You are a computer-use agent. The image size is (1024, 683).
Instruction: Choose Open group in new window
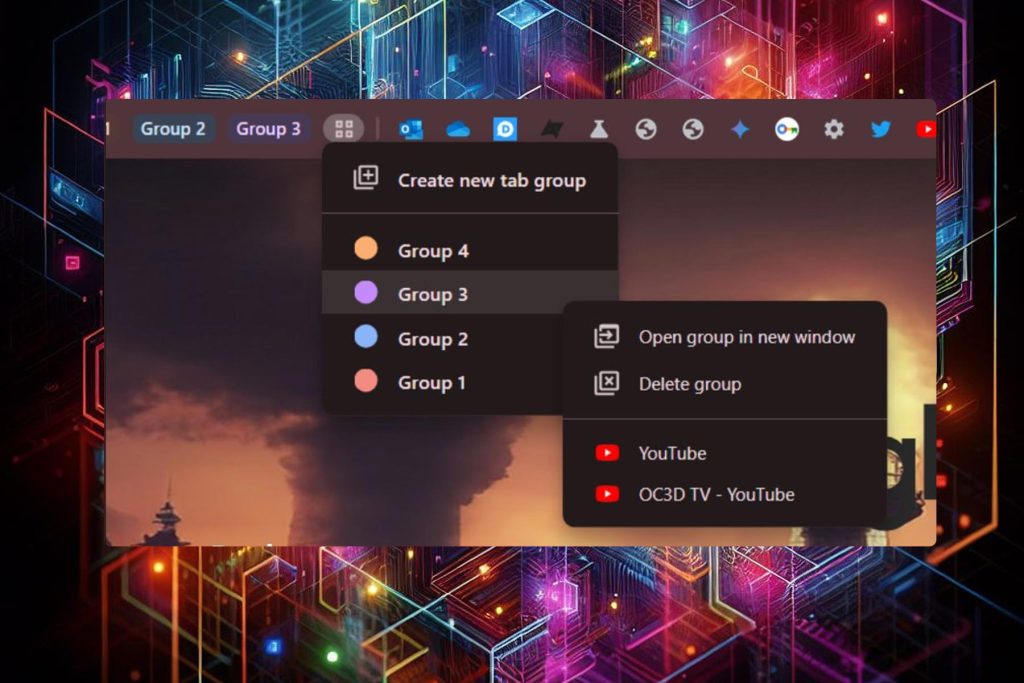pyautogui.click(x=725, y=337)
